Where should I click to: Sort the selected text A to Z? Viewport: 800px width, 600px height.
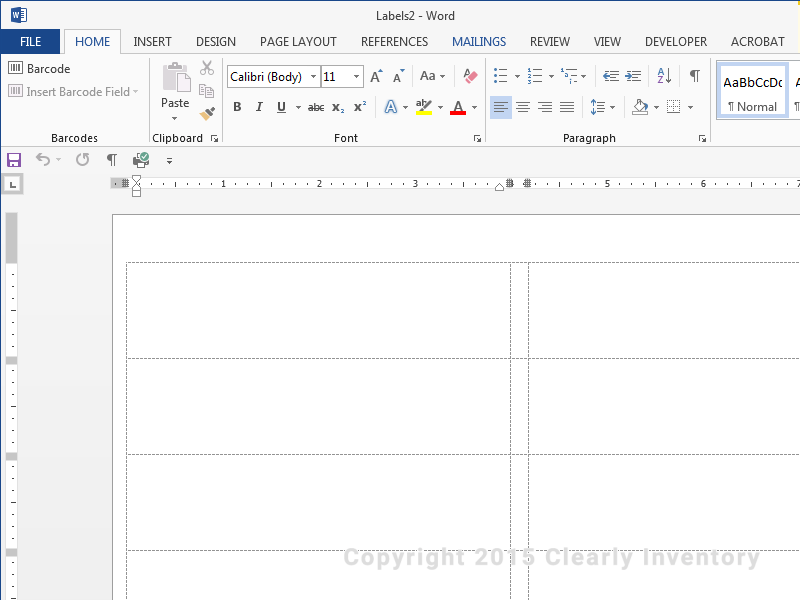[x=664, y=77]
